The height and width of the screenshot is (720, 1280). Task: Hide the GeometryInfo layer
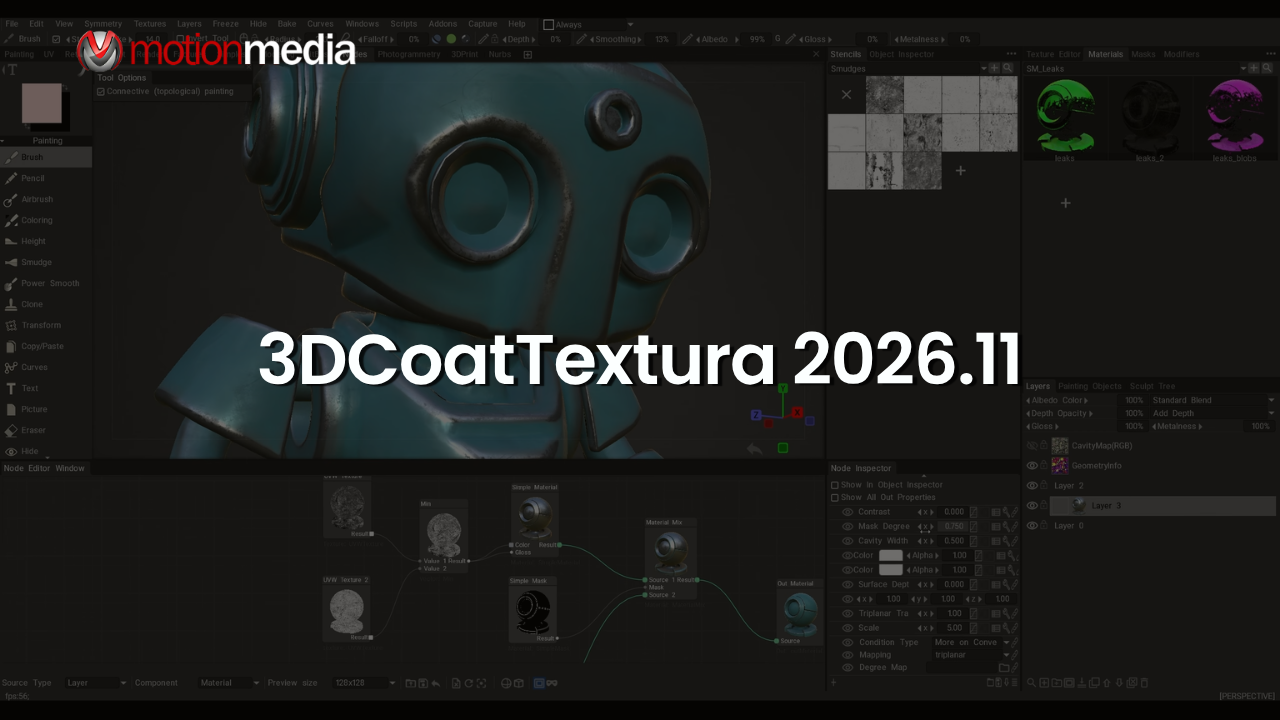tap(1033, 466)
